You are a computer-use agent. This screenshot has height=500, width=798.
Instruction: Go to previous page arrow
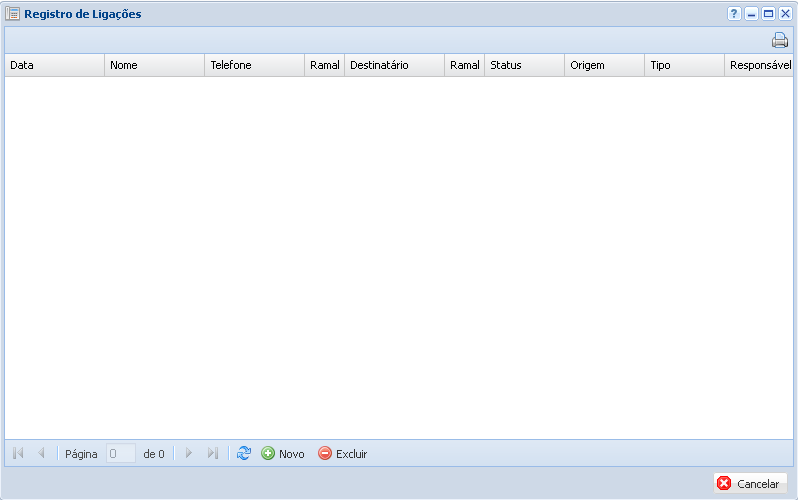point(41,454)
